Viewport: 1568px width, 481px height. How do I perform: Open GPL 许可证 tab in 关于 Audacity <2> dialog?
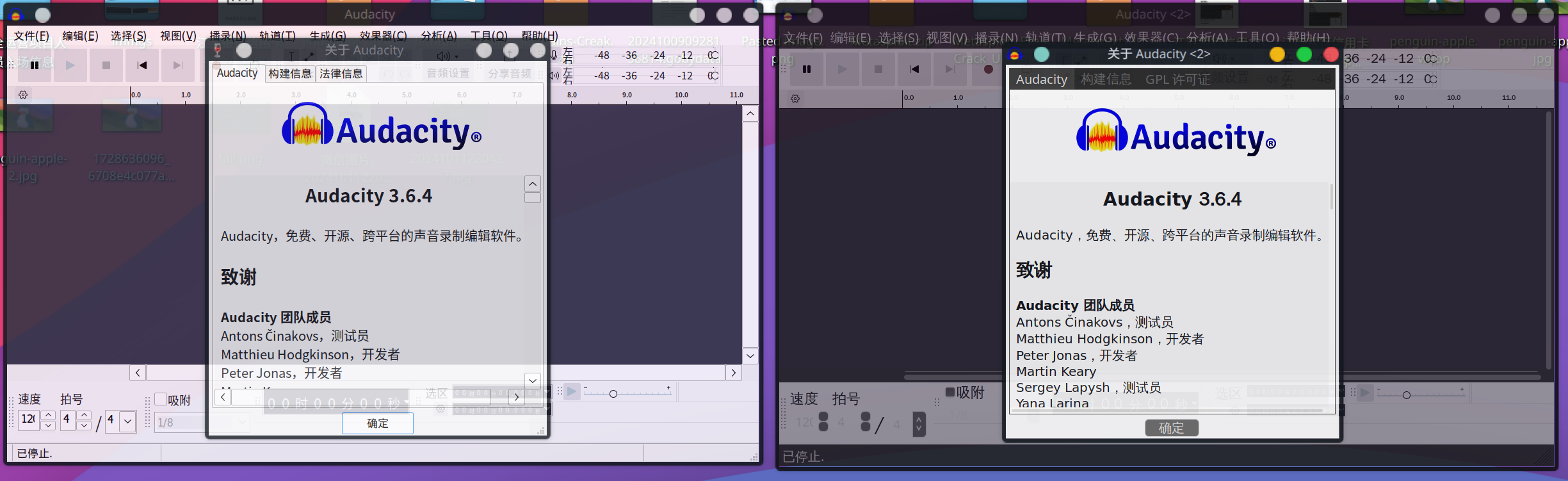point(1178,79)
